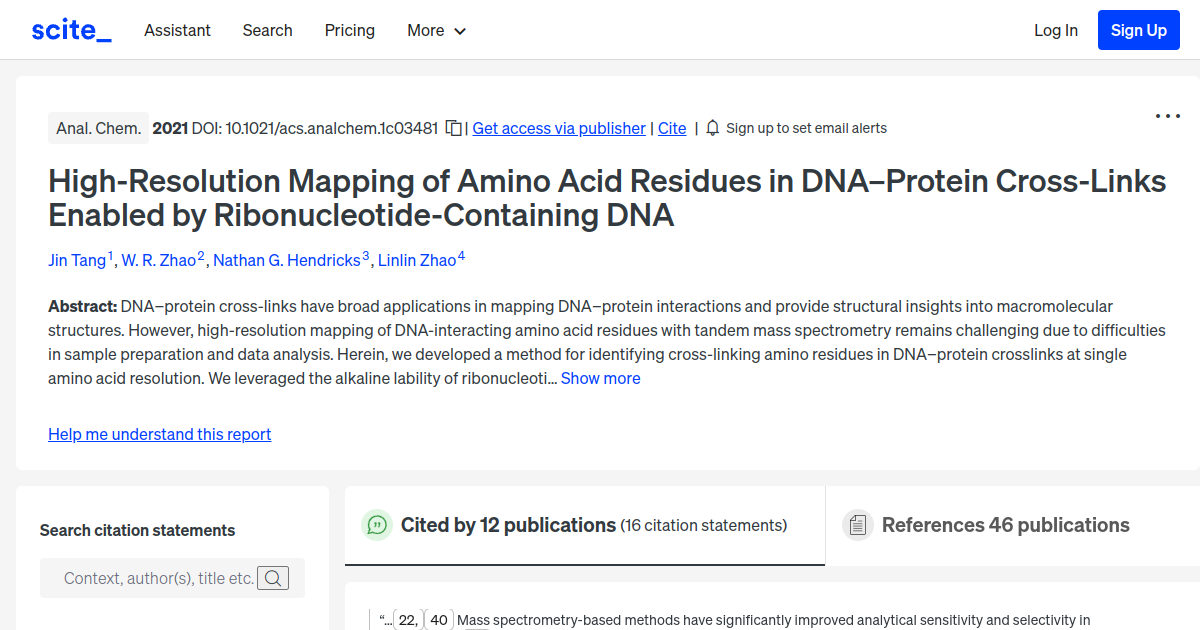Open Pricing from the navigation menu
The width and height of the screenshot is (1200, 630).
tap(349, 31)
